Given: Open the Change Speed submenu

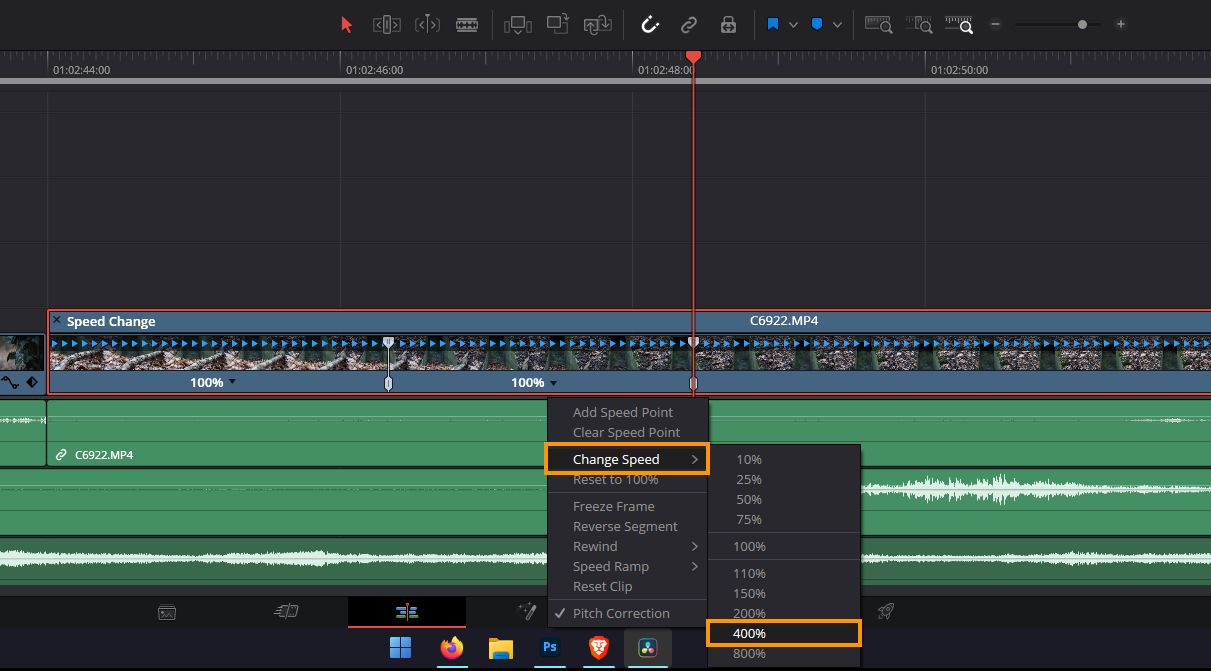Looking at the screenshot, I should coord(628,459).
